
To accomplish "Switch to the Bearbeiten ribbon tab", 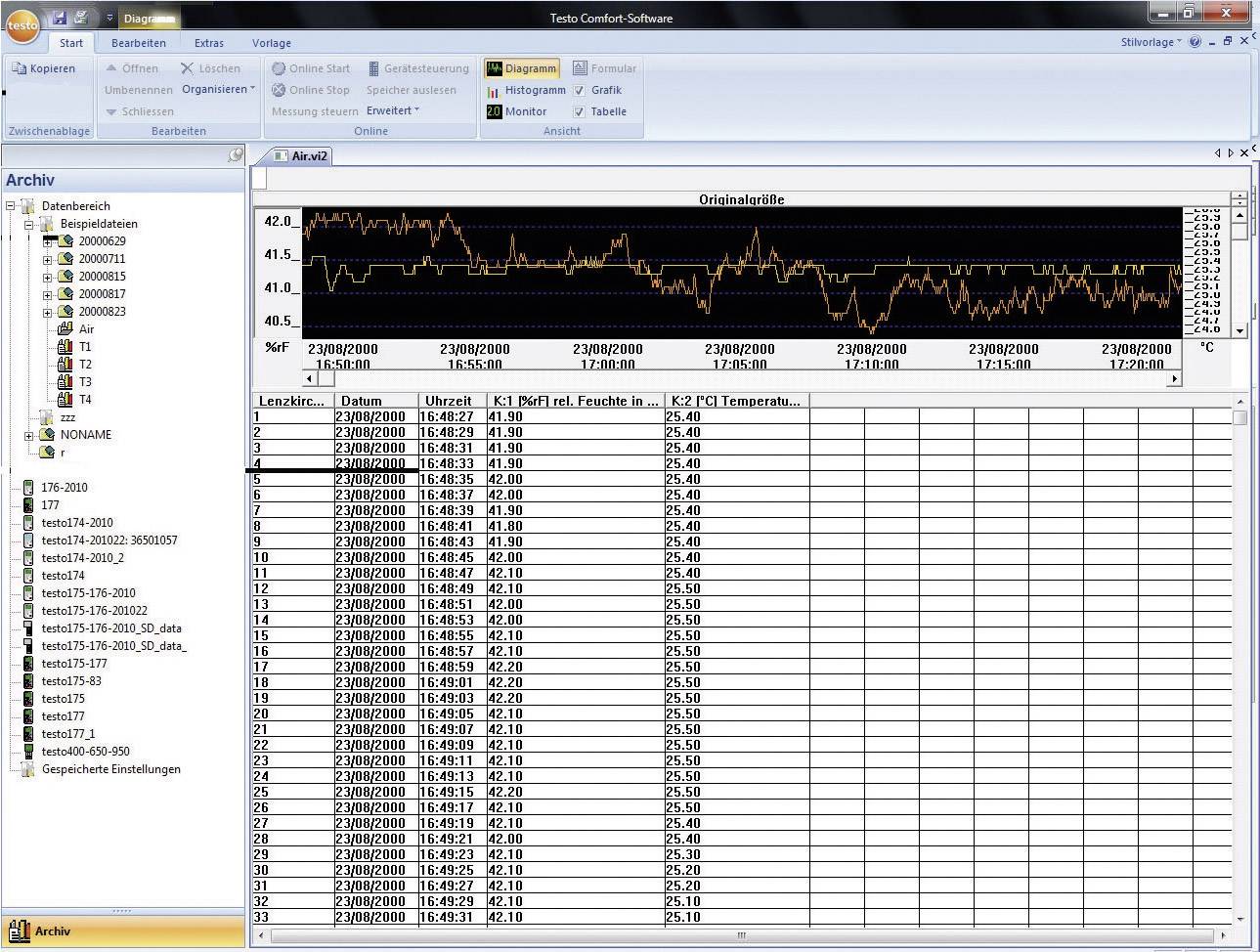I will (138, 42).
